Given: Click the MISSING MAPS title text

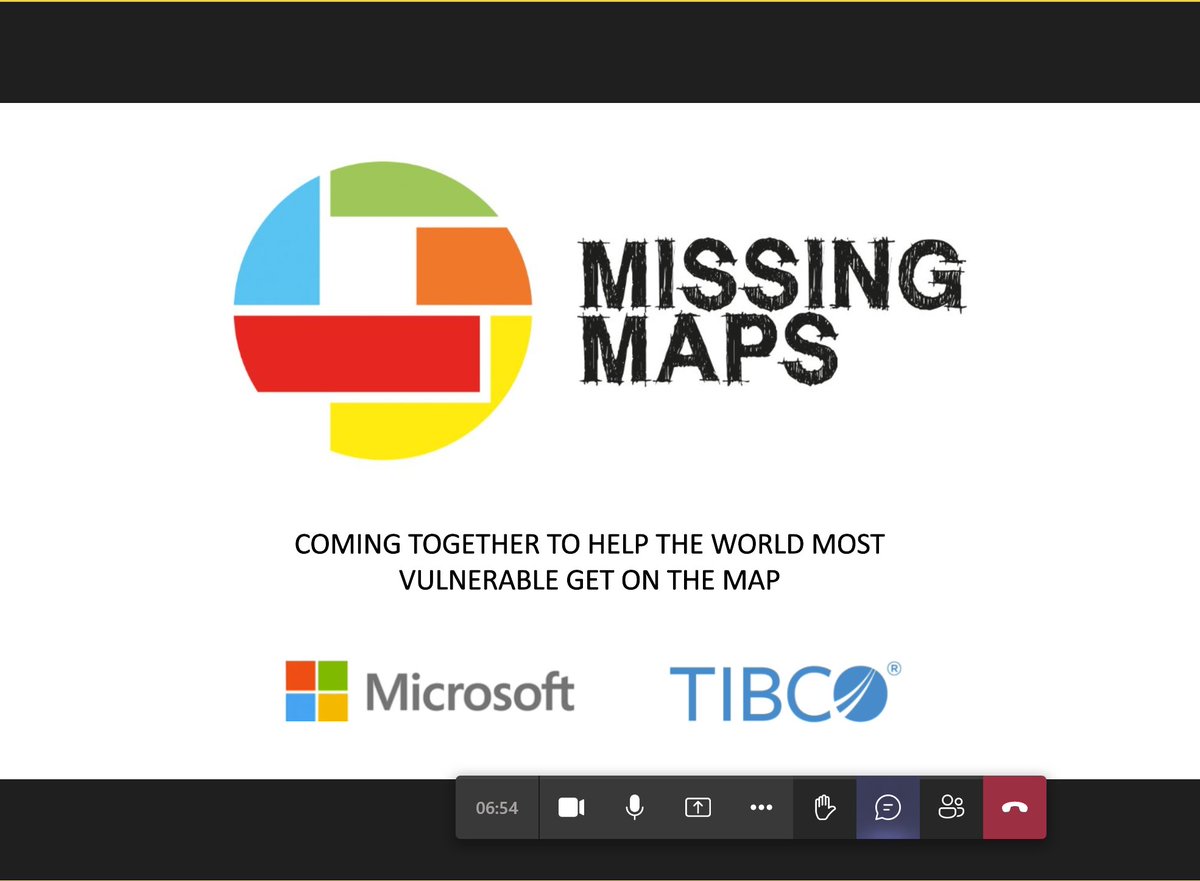Looking at the screenshot, I should (772, 313).
